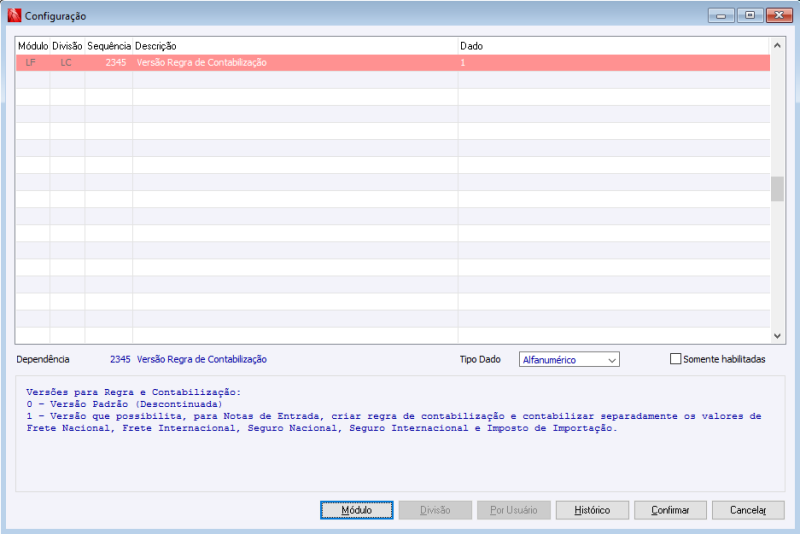Open the Tipo Dado Alfanumérico dropdown
Viewport: 800px width, 534px height.
(569, 360)
